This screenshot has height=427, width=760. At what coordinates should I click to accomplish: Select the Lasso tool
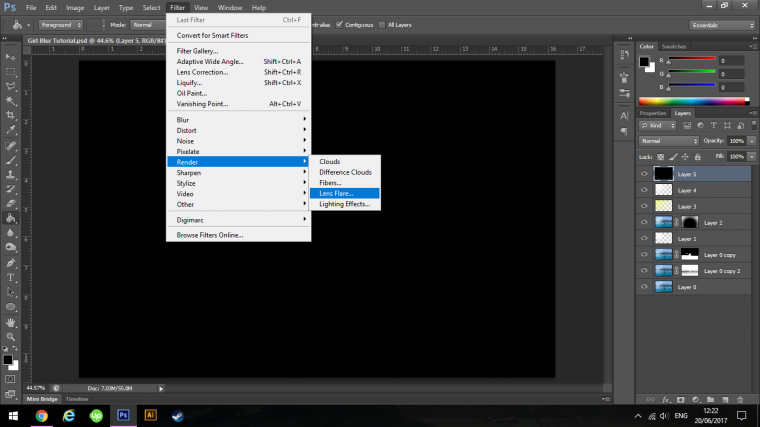click(10, 86)
